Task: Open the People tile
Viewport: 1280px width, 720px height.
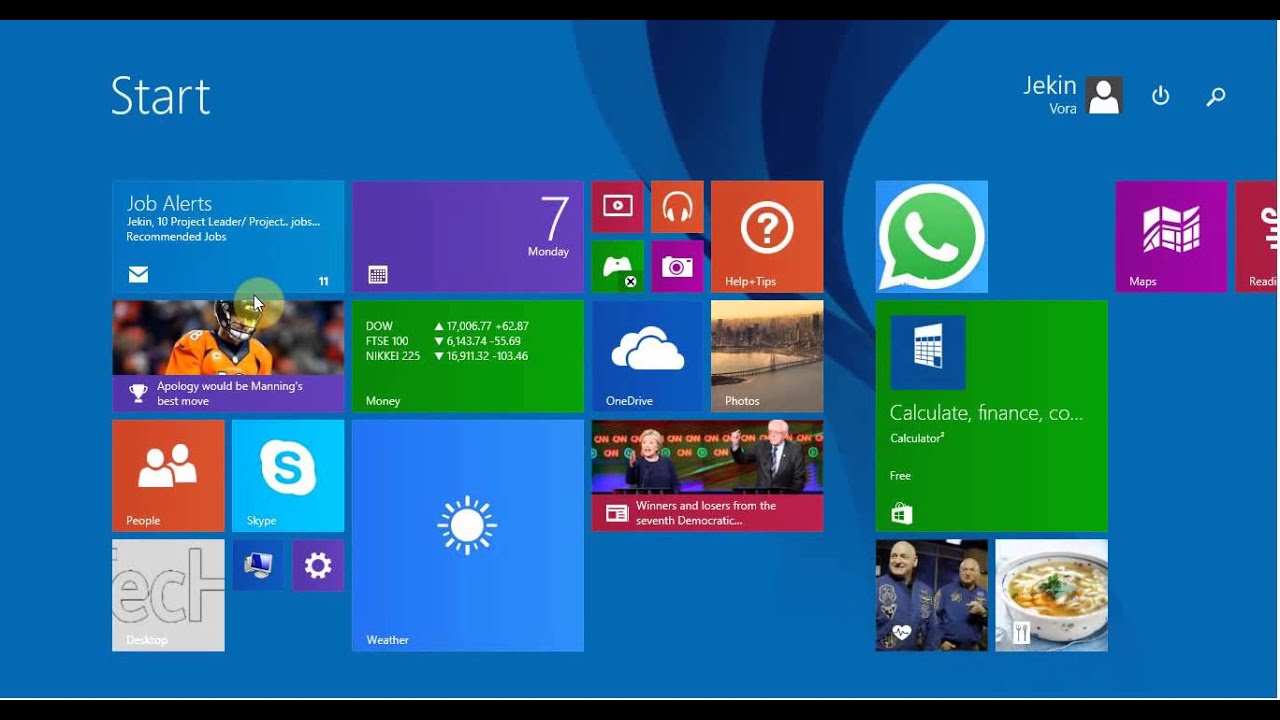Action: pos(168,476)
